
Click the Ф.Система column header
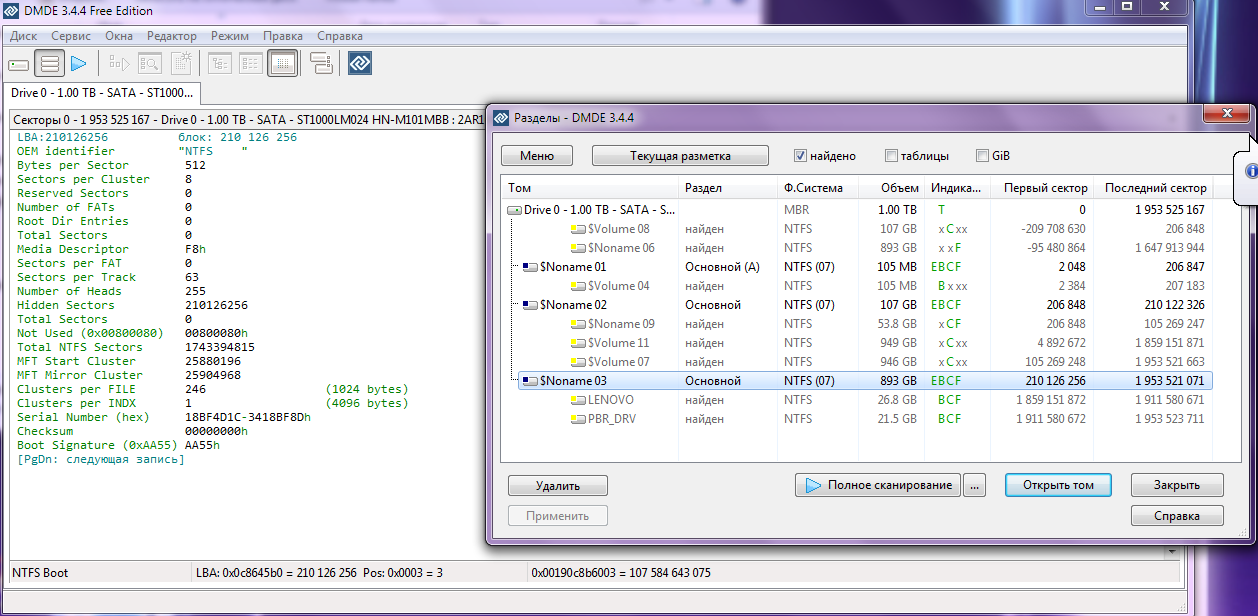[816, 188]
